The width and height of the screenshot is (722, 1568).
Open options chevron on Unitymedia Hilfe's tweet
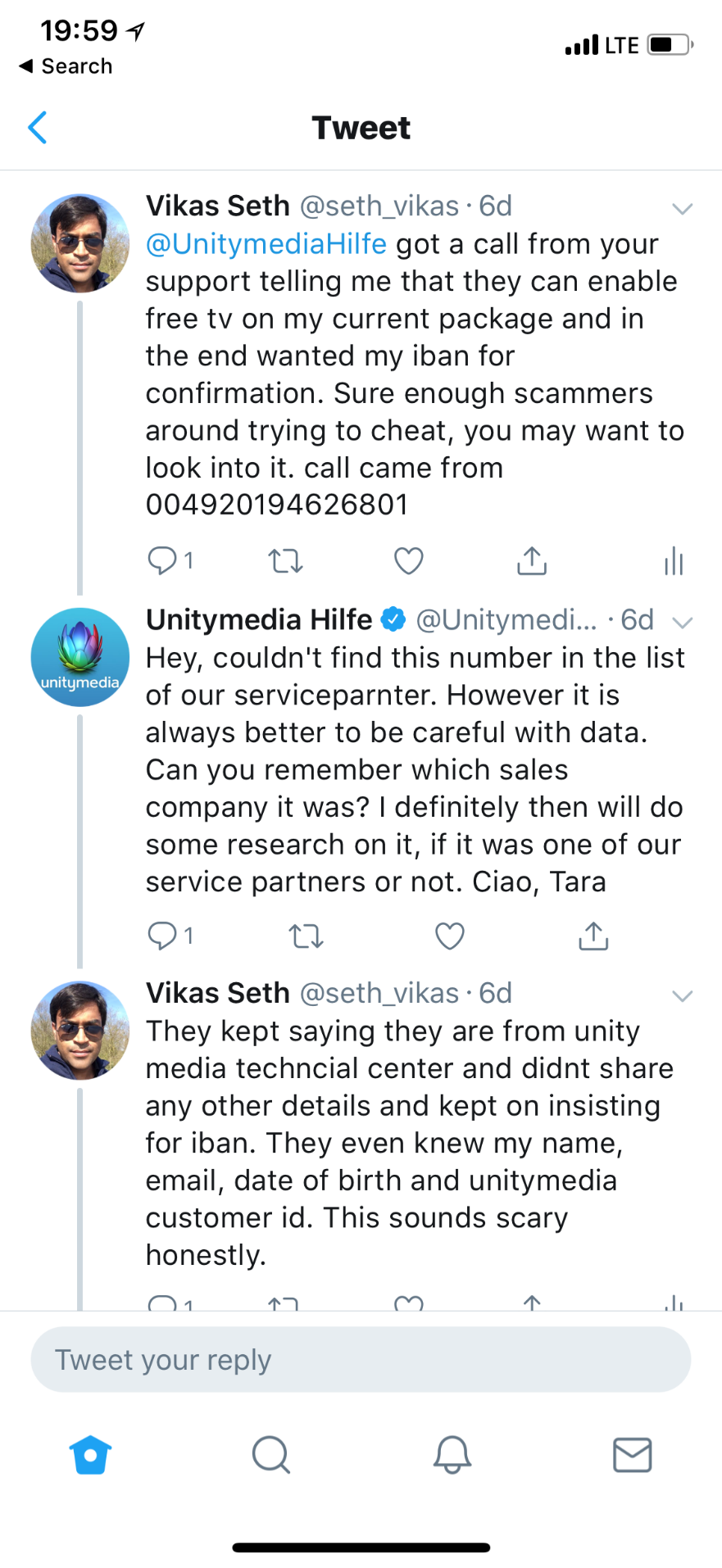tap(682, 622)
